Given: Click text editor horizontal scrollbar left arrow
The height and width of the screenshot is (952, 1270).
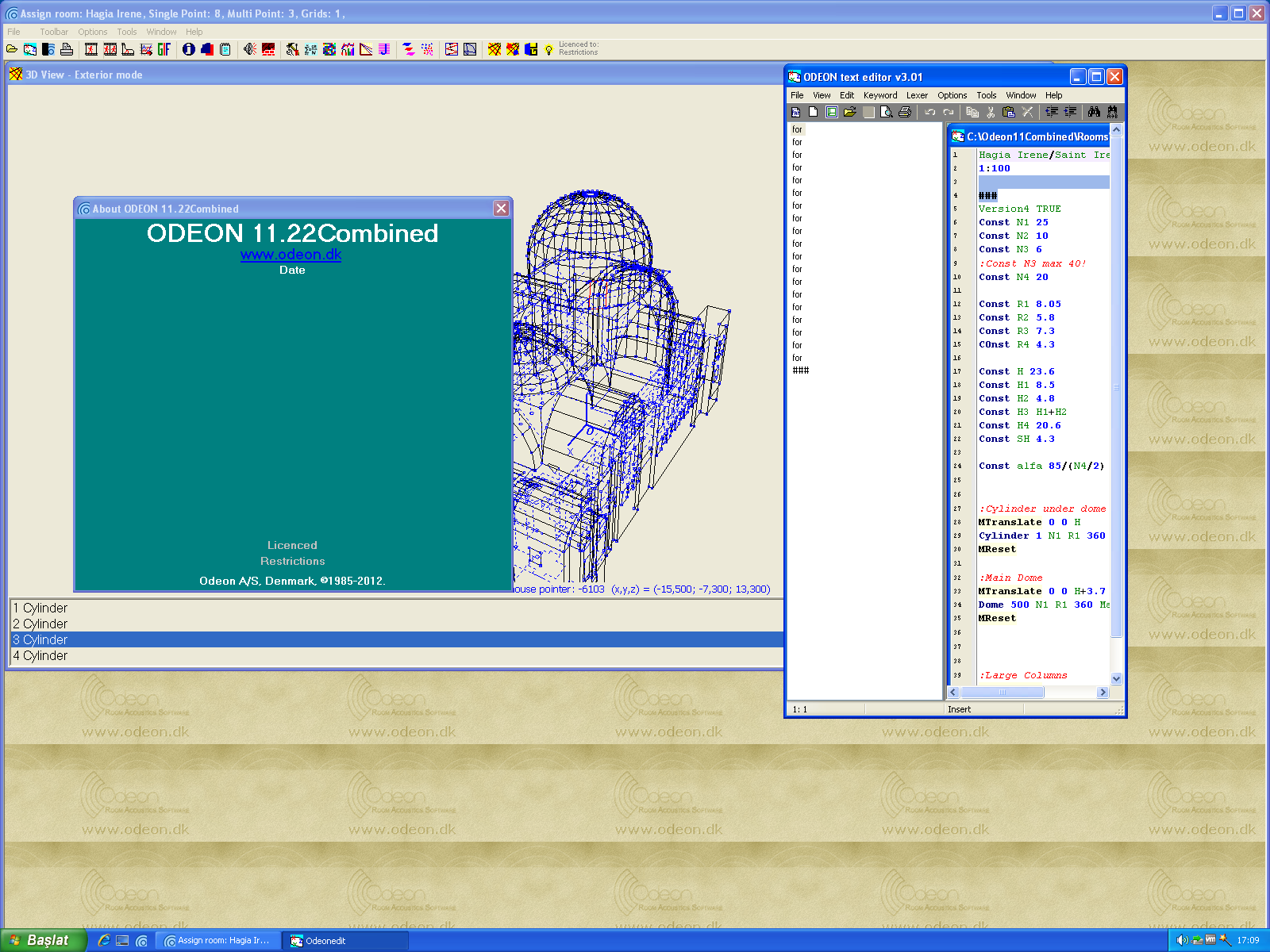Looking at the screenshot, I should 954,693.
